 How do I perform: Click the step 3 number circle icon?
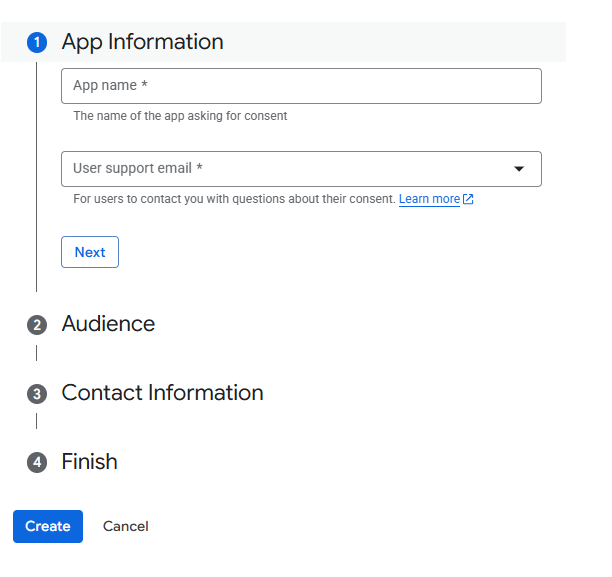pos(37,394)
